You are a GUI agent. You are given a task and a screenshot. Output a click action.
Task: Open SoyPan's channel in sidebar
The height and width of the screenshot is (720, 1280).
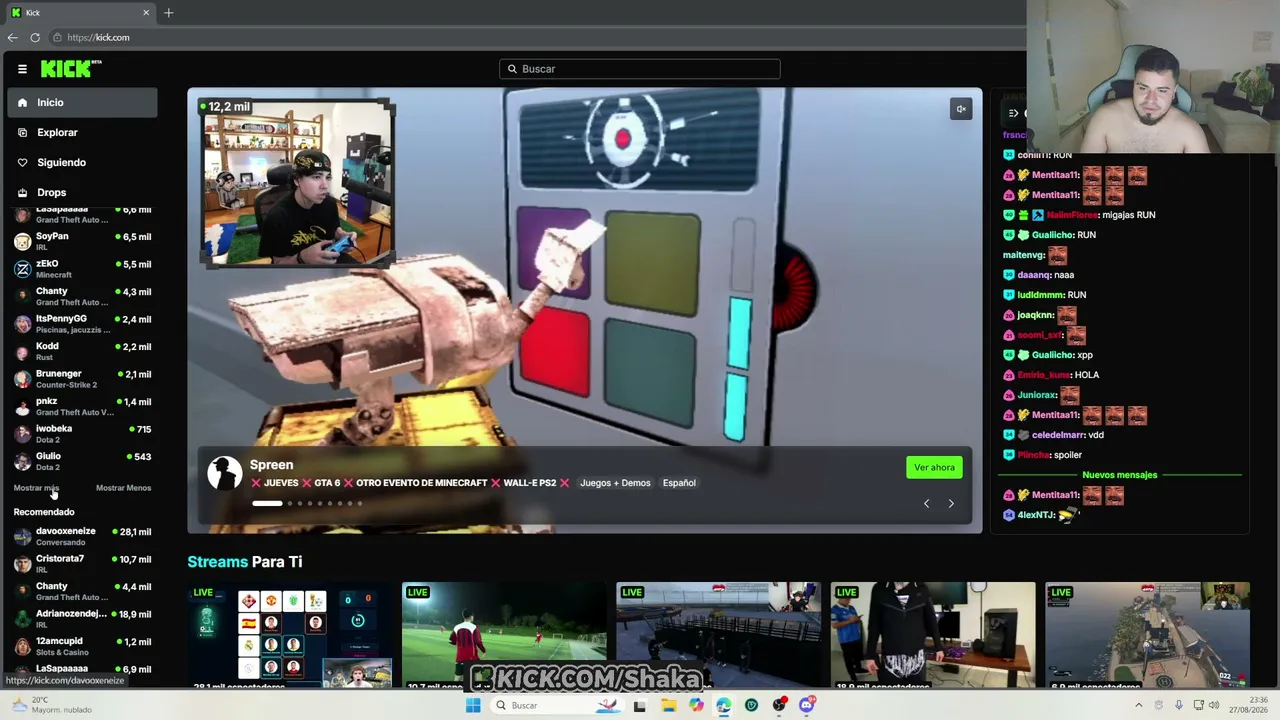82,241
